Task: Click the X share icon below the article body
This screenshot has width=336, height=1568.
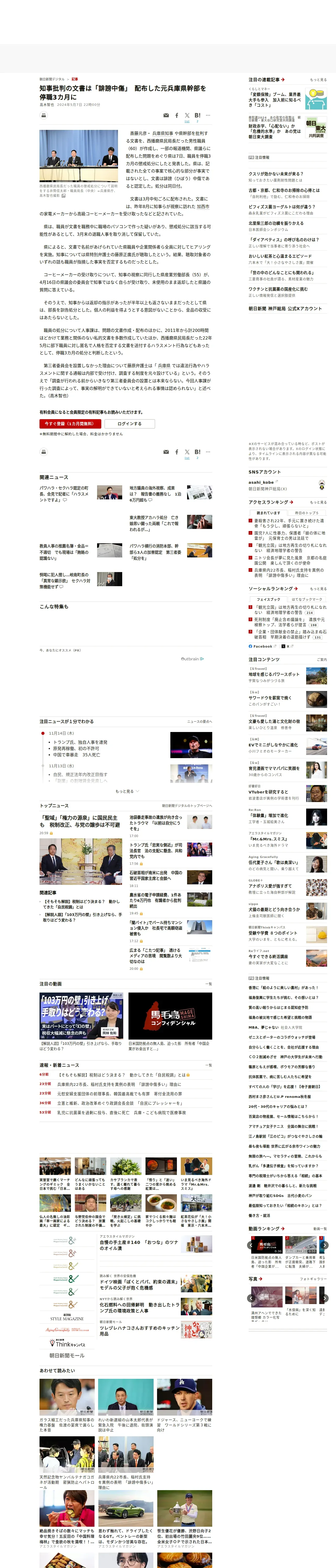Action: click(x=187, y=452)
